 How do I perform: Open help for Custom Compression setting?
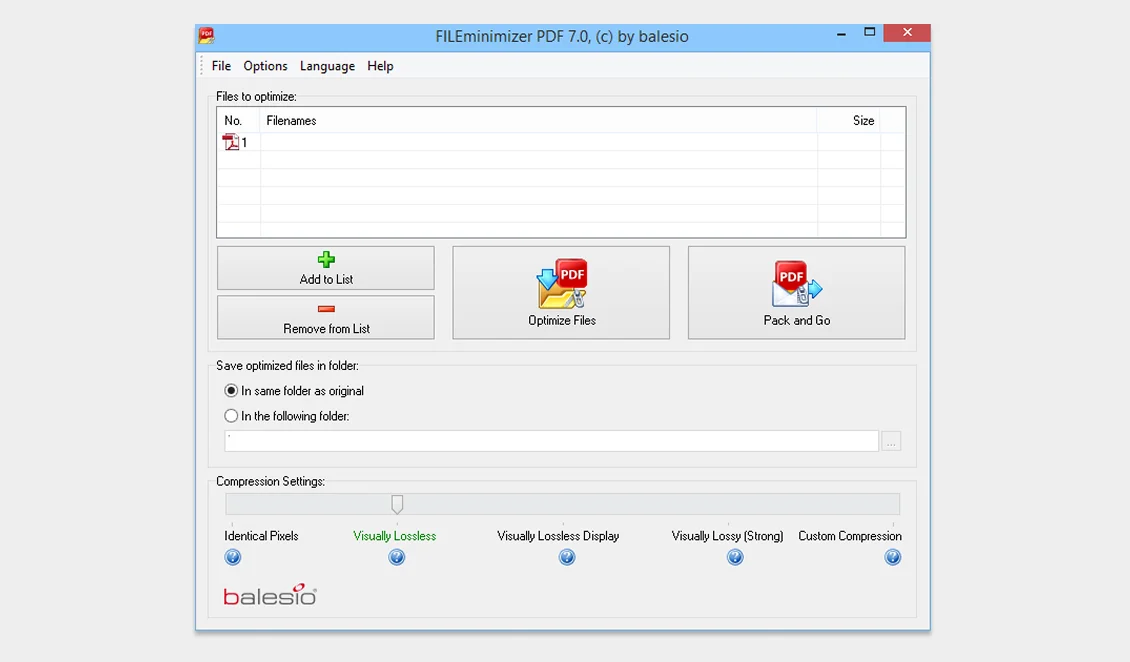[x=893, y=557]
